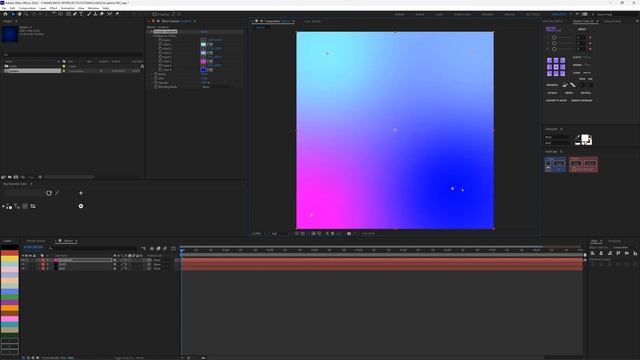Open the Window menu

tap(93, 8)
